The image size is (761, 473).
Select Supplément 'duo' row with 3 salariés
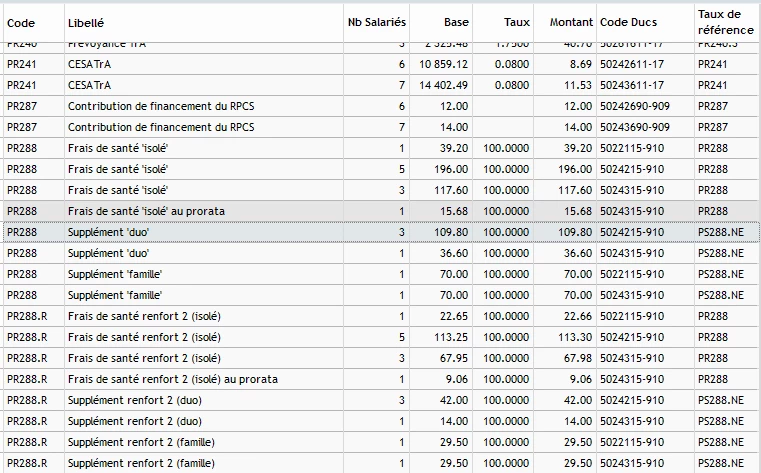pos(380,232)
